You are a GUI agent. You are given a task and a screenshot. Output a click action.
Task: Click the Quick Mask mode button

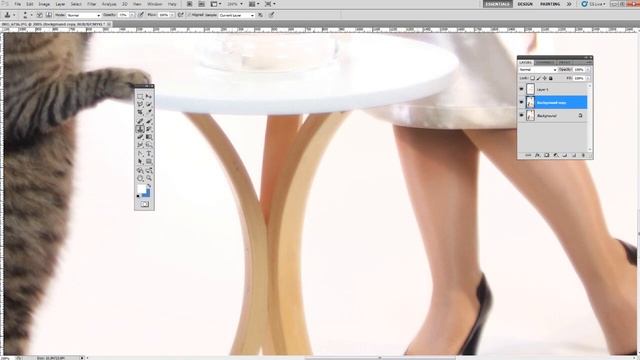point(145,204)
